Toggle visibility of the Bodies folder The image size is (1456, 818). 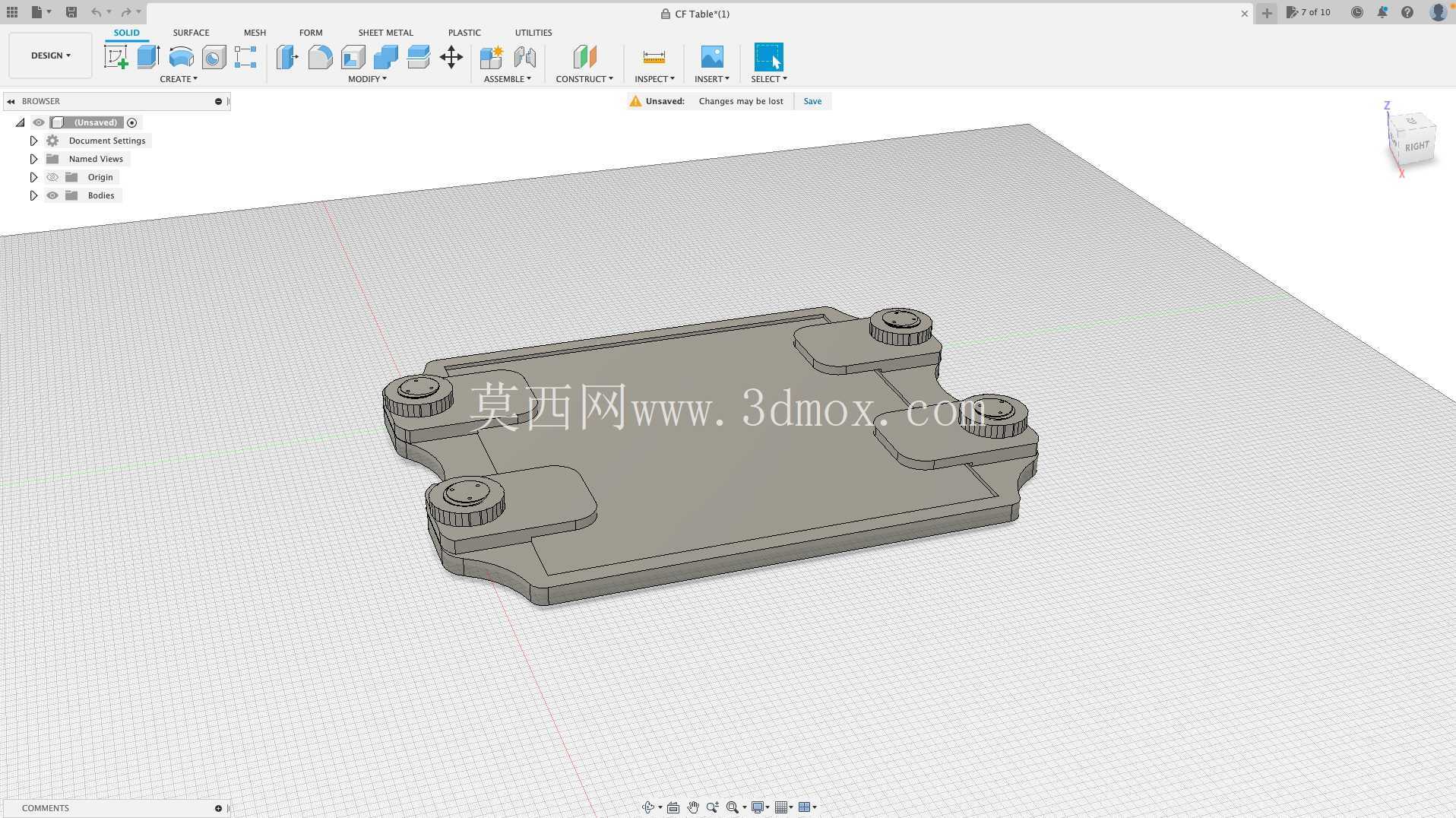(x=52, y=195)
